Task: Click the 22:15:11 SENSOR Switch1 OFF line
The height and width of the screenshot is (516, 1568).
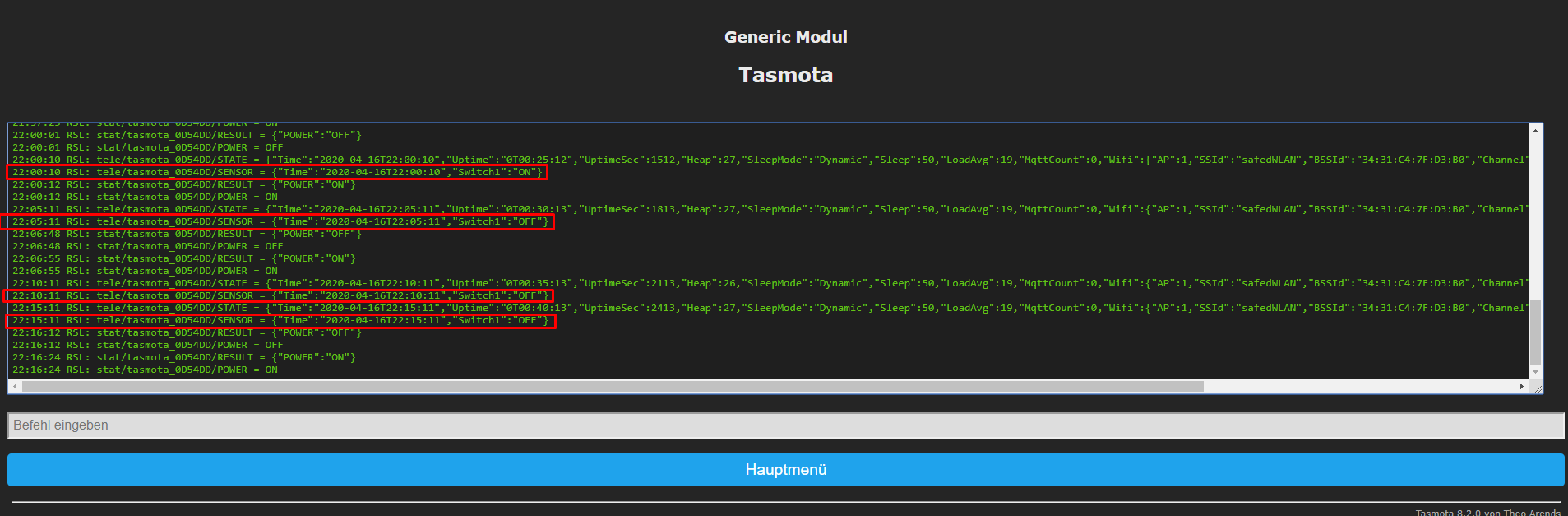Action: (280, 320)
